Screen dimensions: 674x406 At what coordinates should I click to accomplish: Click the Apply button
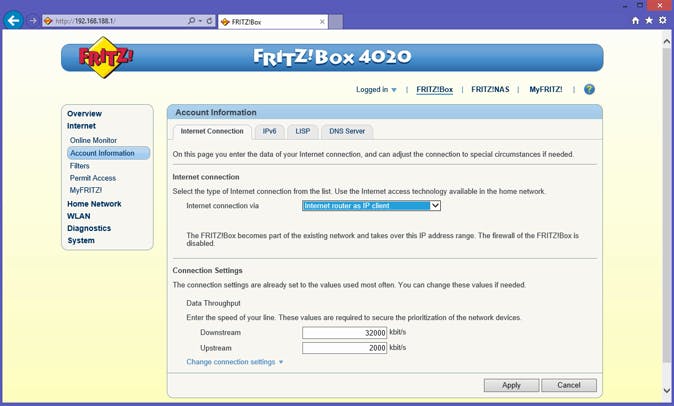click(x=511, y=385)
